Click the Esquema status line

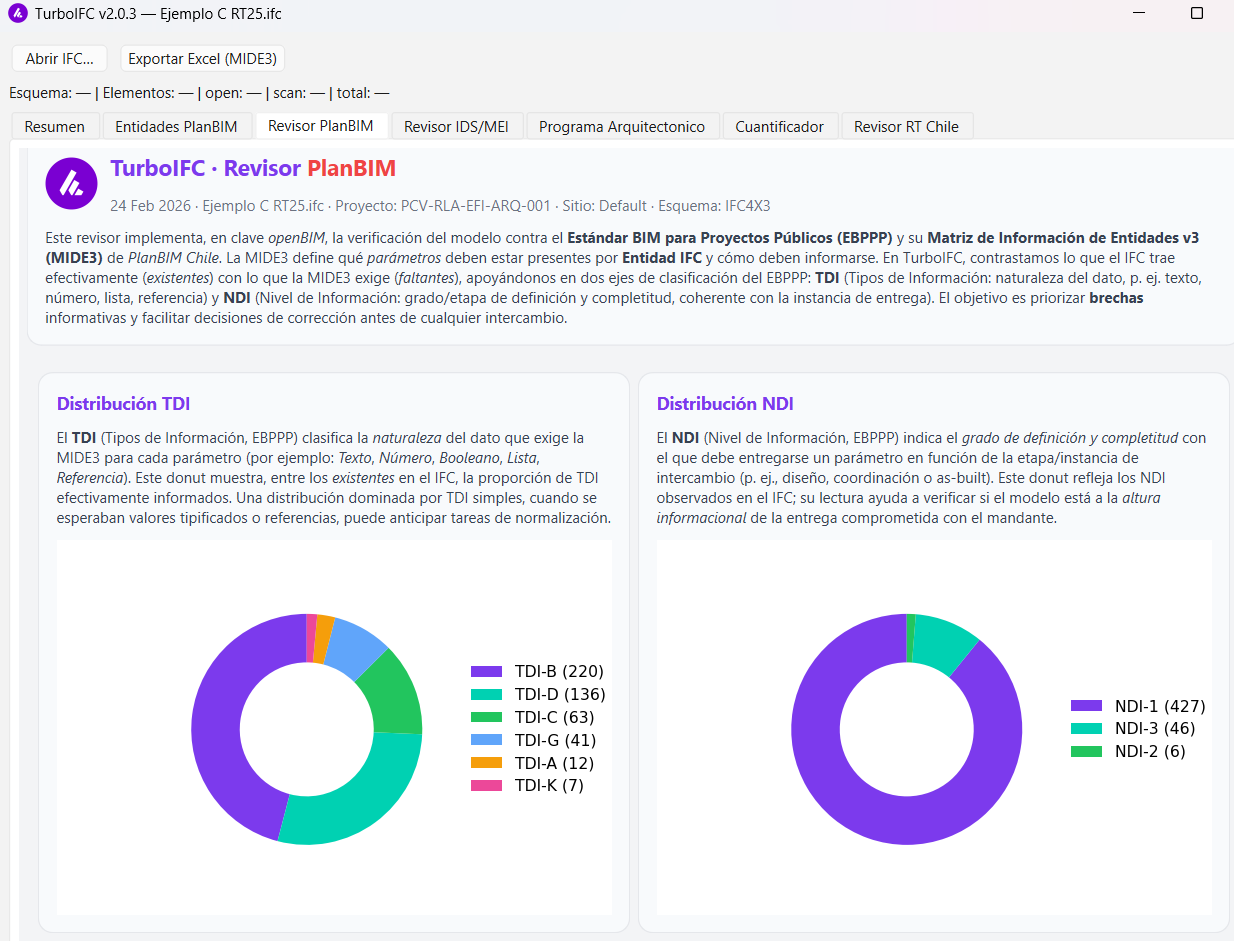[x=199, y=93]
